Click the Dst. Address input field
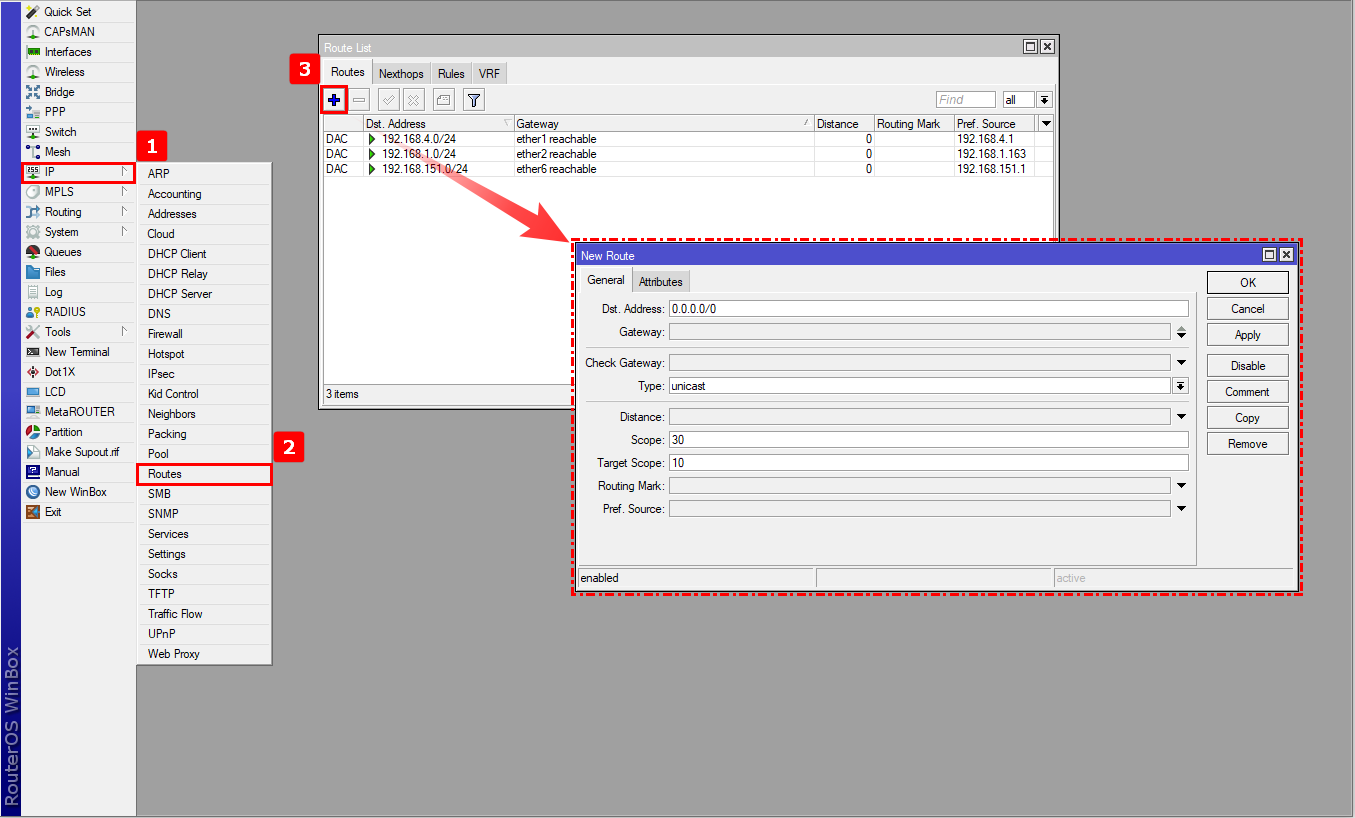 (928, 309)
